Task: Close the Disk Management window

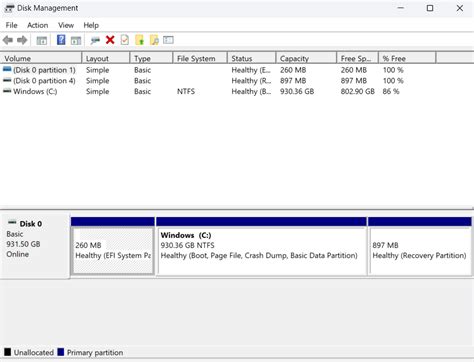Action: click(460, 8)
